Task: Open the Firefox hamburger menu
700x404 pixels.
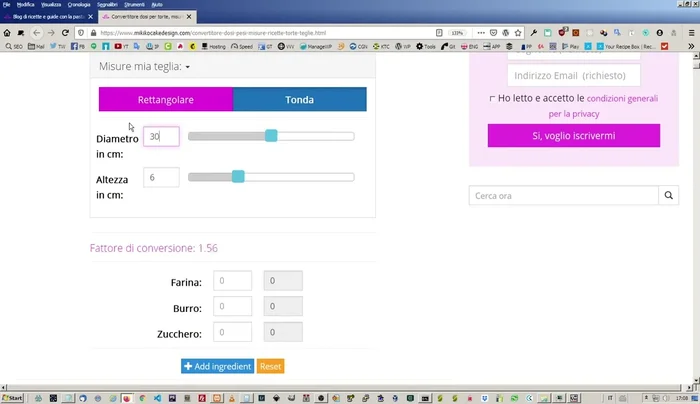Action: click(691, 33)
